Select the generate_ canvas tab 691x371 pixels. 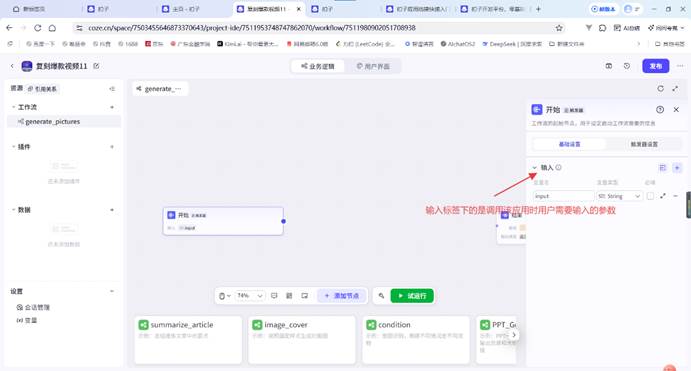tap(160, 89)
